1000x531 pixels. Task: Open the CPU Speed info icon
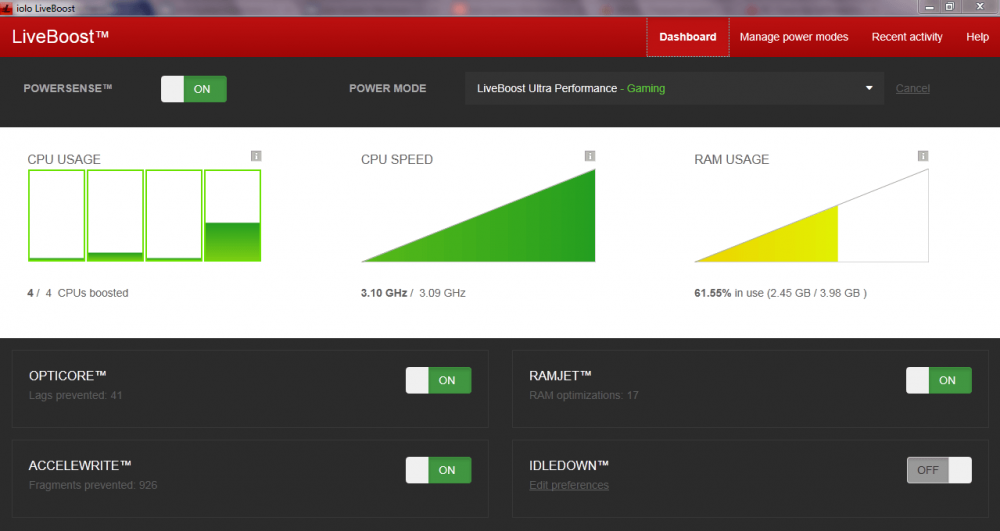coord(590,156)
